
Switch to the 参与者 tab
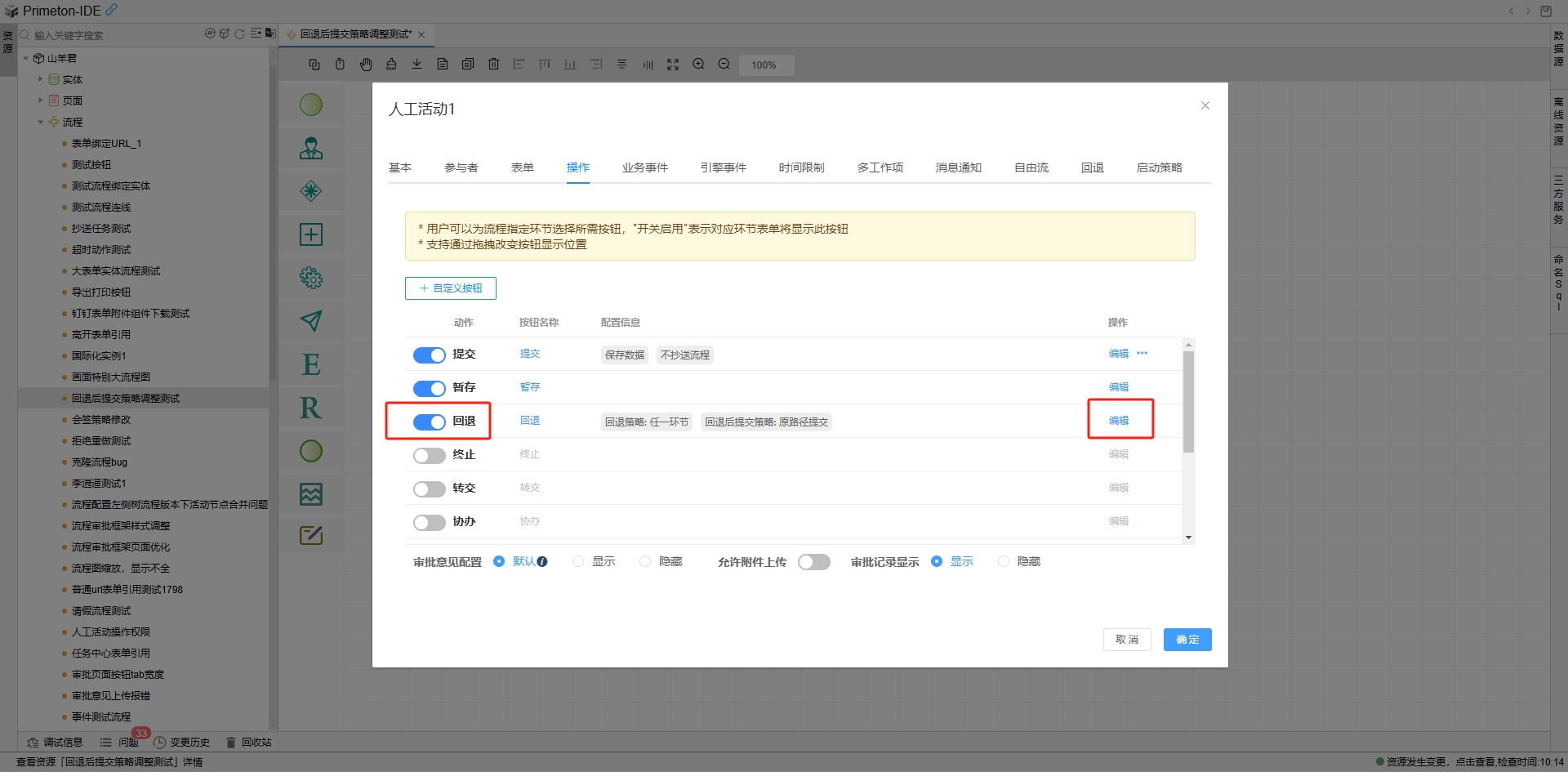[461, 167]
